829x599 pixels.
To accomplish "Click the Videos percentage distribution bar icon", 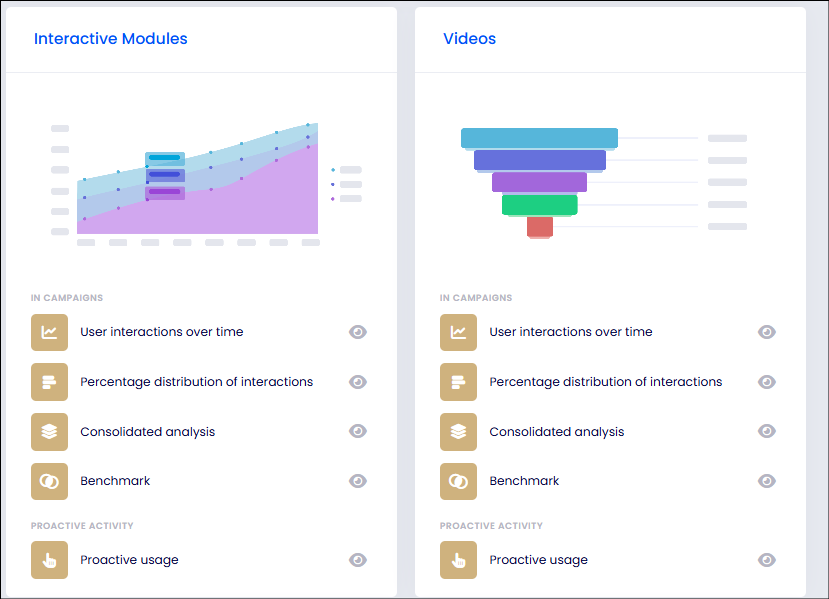I will [x=458, y=382].
